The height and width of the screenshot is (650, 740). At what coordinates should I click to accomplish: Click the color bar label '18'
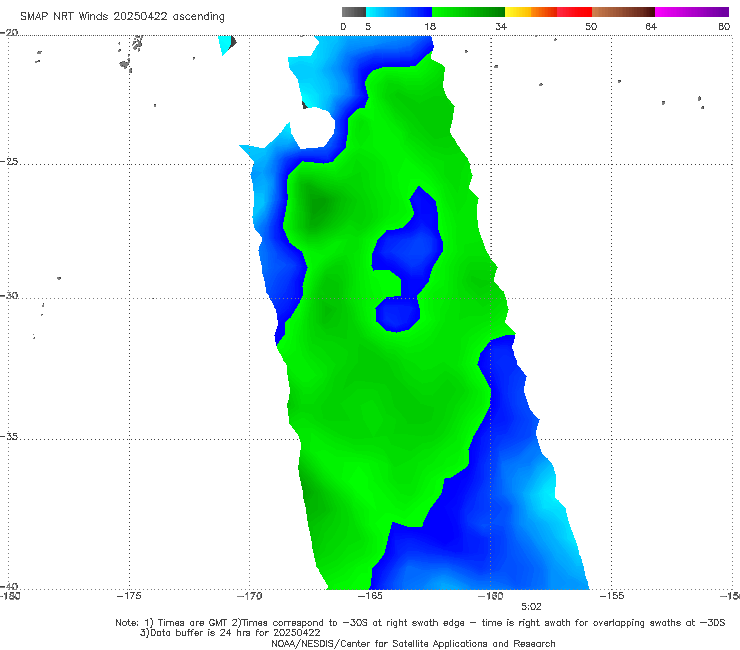click(430, 26)
